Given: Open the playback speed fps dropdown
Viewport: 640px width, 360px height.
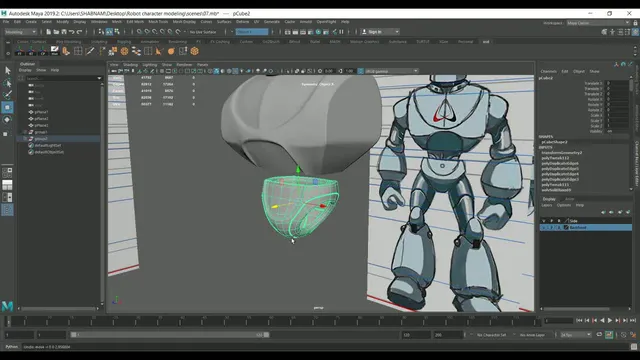Looking at the screenshot, I should click(576, 335).
